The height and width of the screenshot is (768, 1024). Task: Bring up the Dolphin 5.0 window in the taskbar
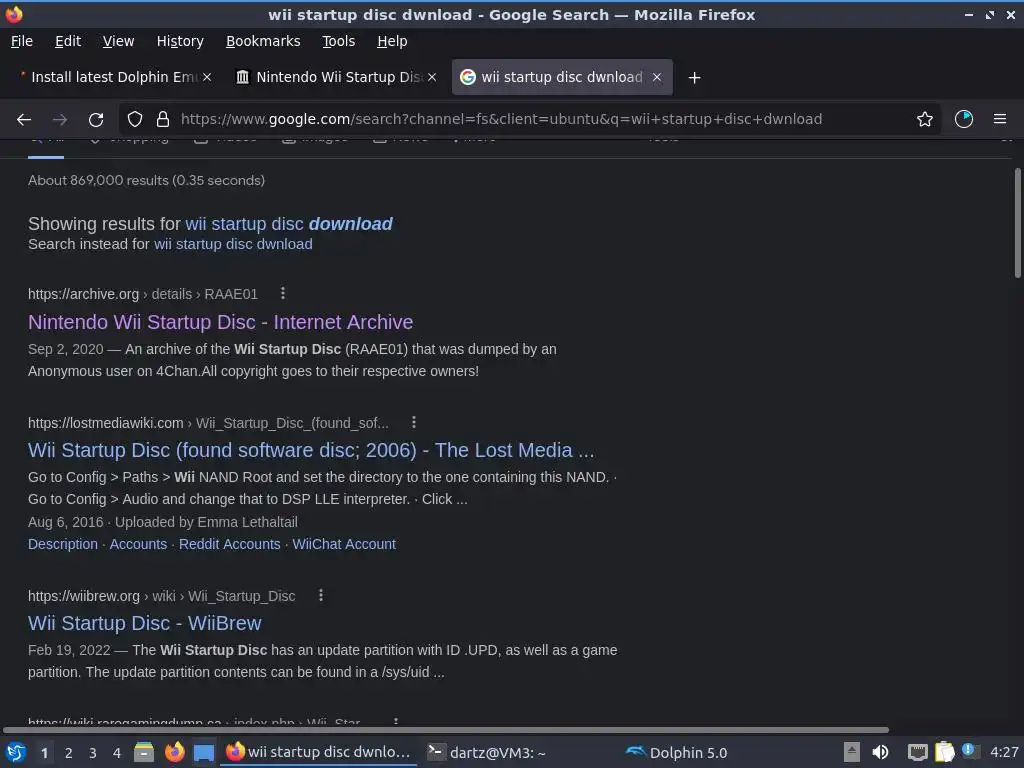click(x=677, y=752)
